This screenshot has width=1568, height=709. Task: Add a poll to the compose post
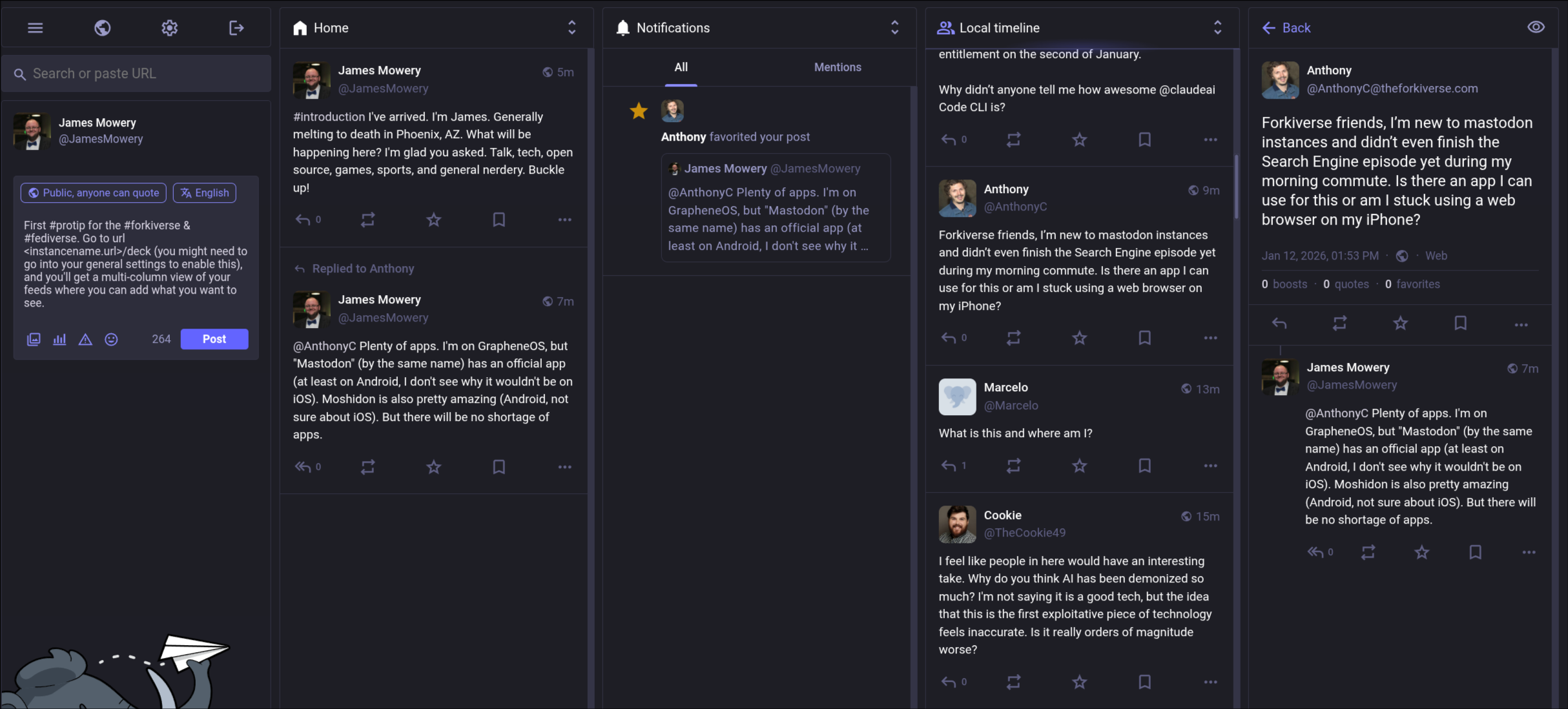coord(59,339)
